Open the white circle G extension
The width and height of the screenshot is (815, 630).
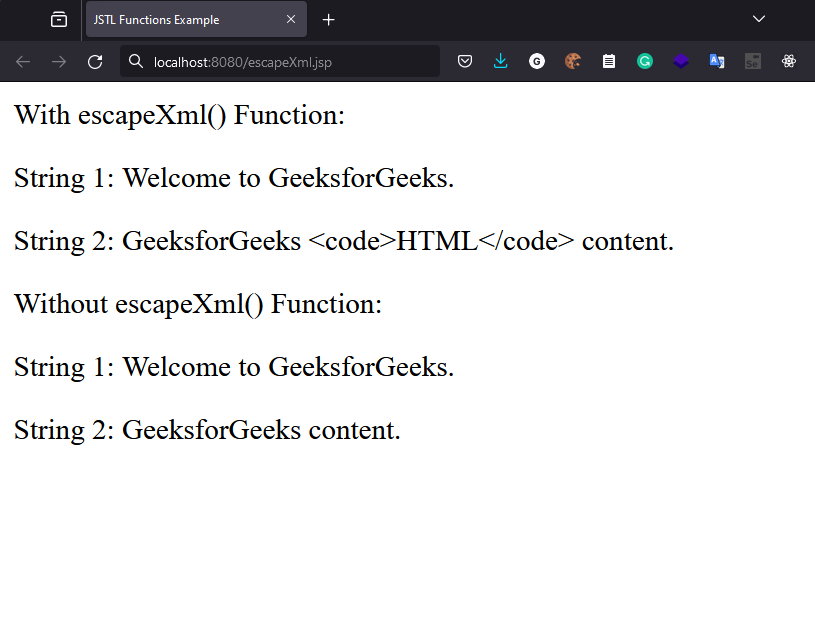coord(536,61)
